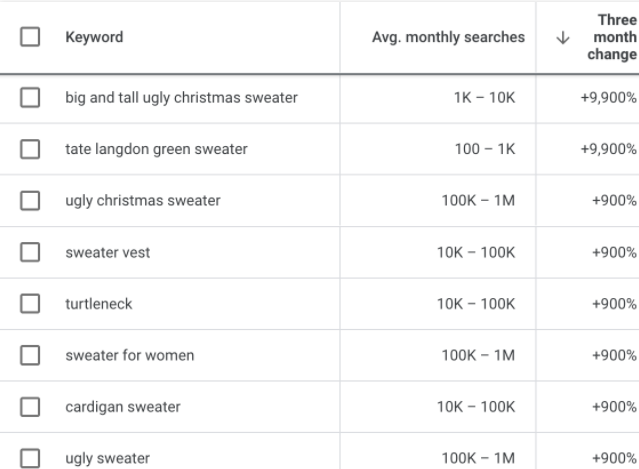Tick checkbox beside 'sweater for women'
This screenshot has width=639, height=469.
click(30, 356)
